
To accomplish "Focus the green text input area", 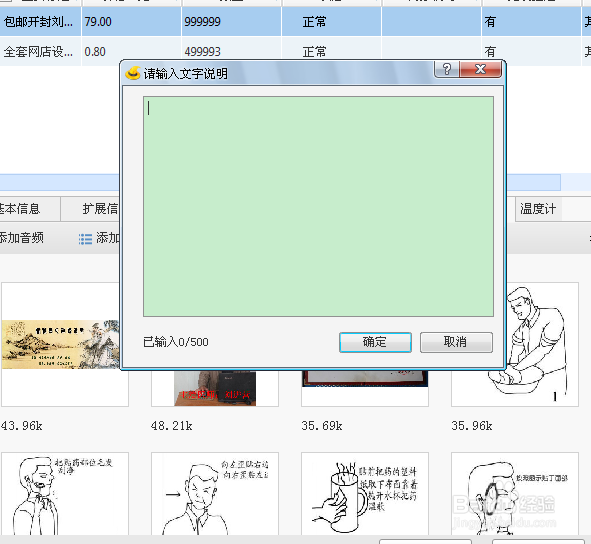I will pyautogui.click(x=318, y=206).
